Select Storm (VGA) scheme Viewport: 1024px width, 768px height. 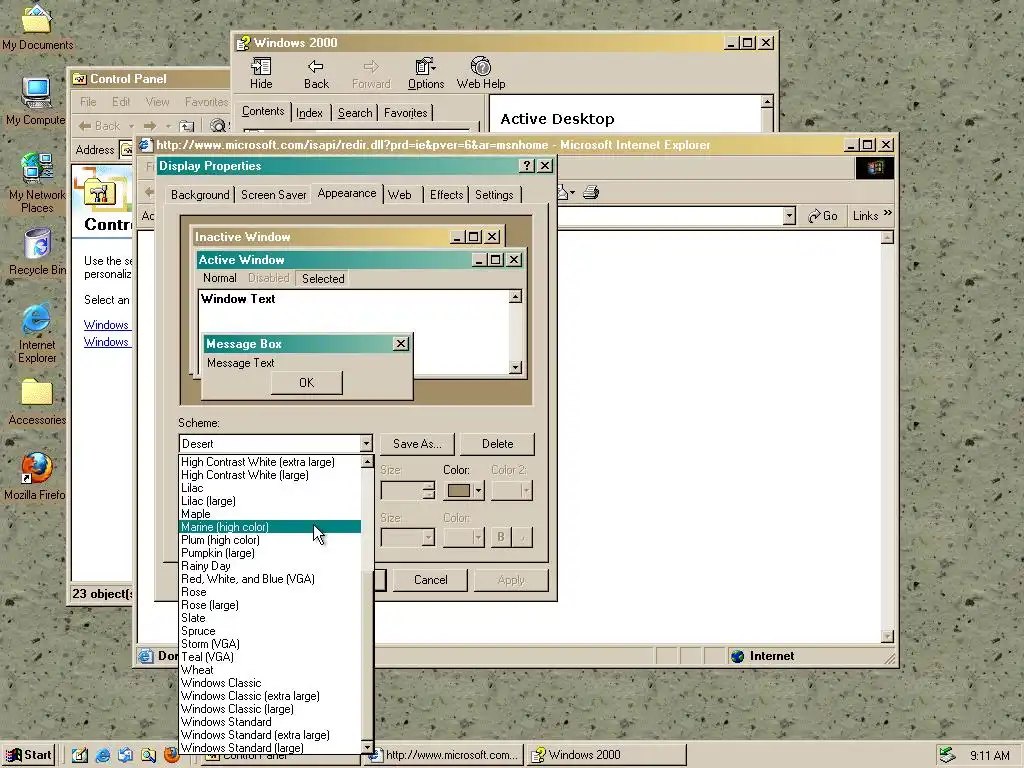pos(270,644)
